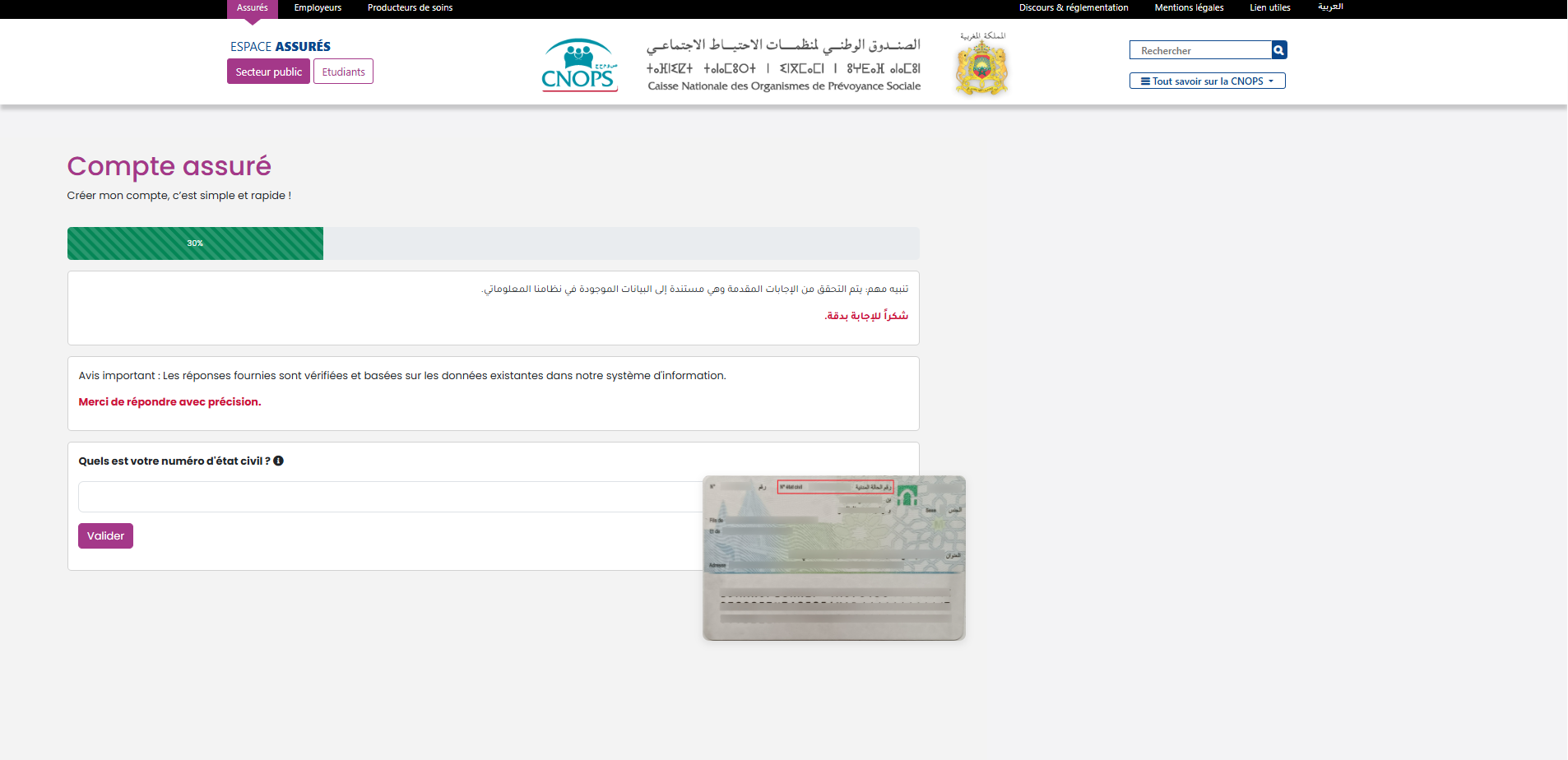Click the 30% green progress bar

(x=195, y=243)
